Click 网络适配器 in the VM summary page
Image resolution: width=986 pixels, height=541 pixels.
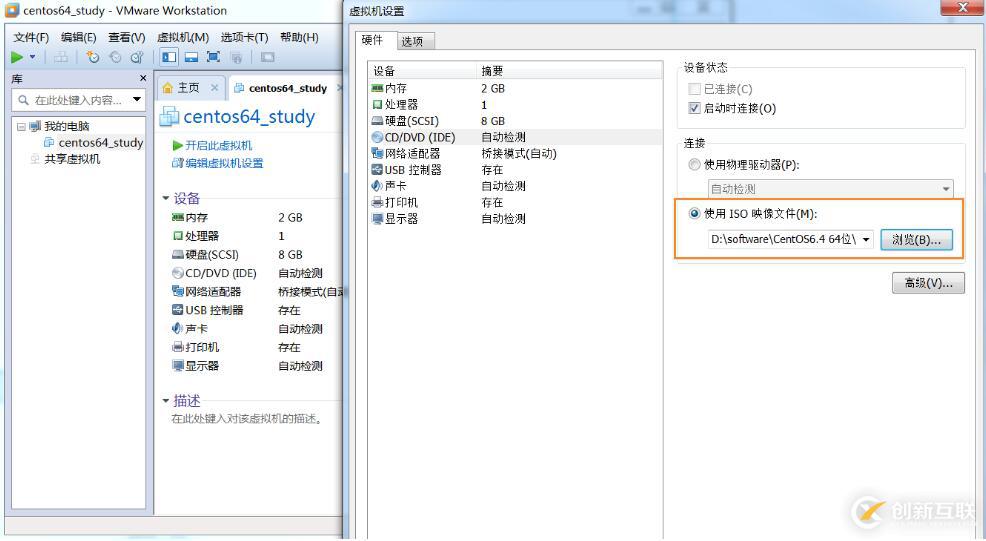[213, 292]
